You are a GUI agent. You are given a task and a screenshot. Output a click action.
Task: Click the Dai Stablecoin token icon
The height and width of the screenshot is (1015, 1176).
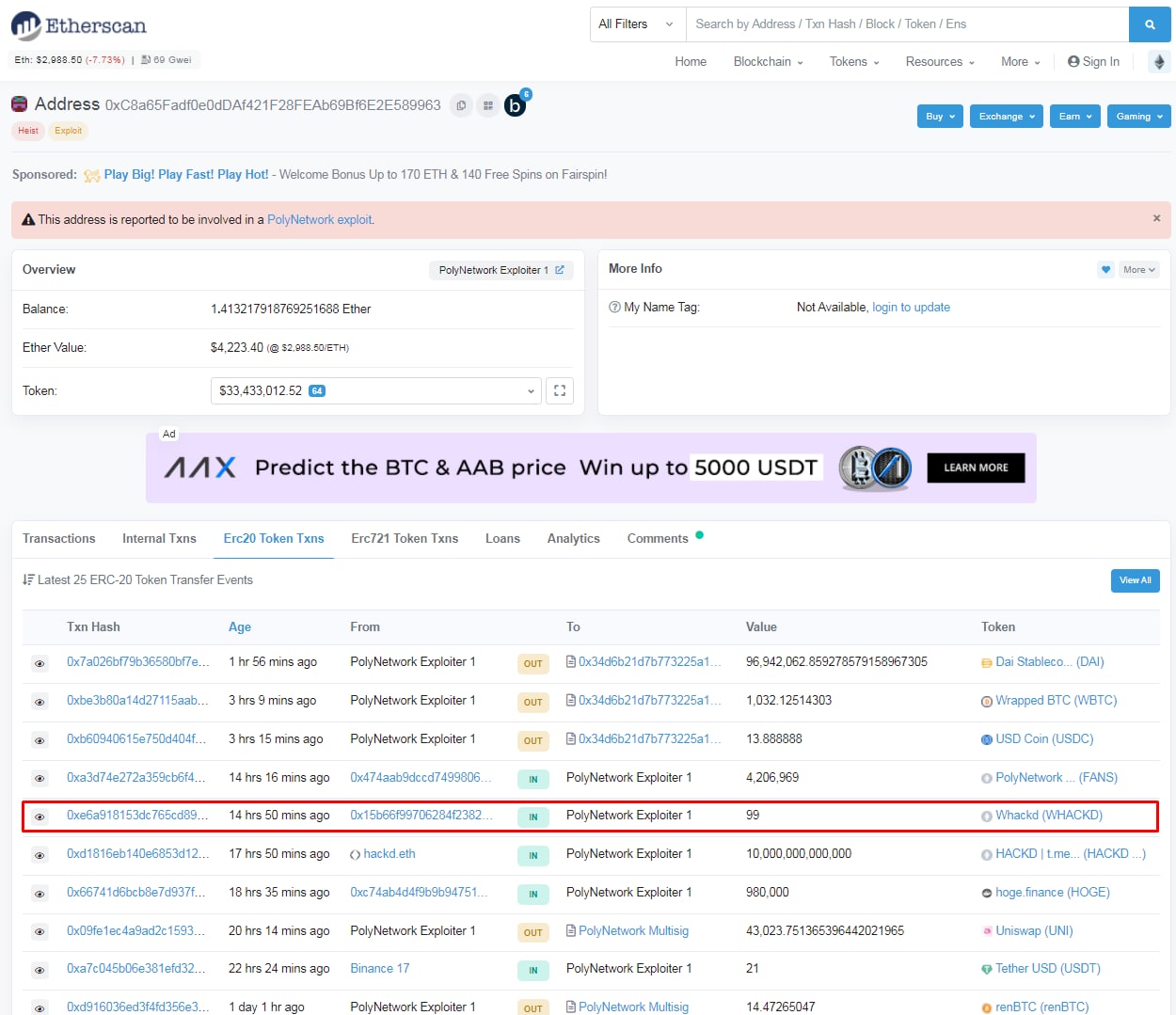point(987,663)
